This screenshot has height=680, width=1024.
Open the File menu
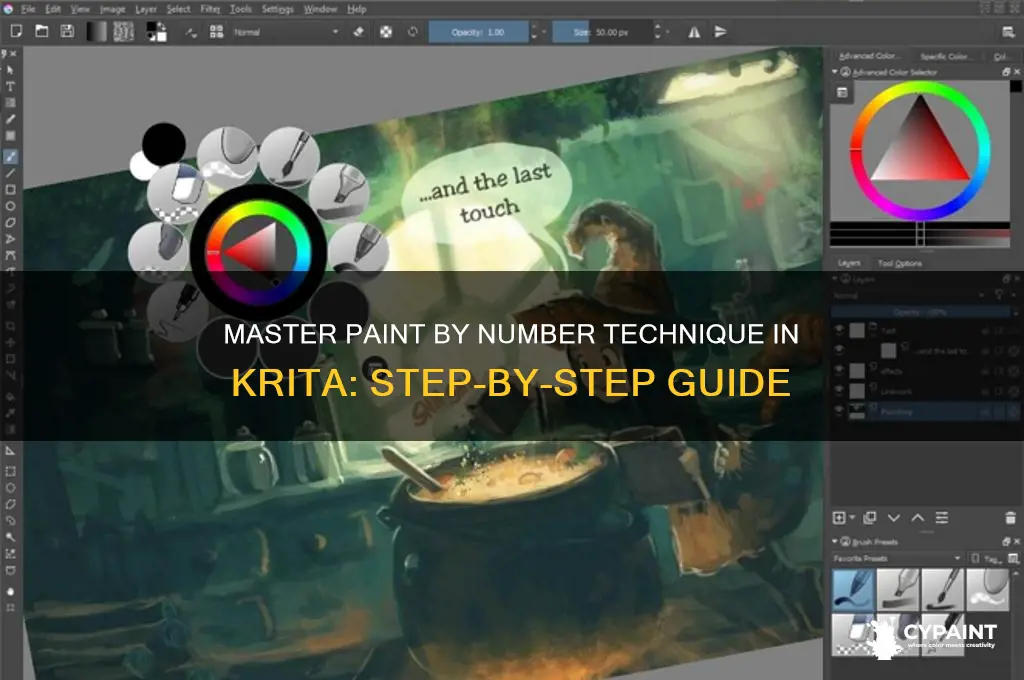(x=28, y=9)
